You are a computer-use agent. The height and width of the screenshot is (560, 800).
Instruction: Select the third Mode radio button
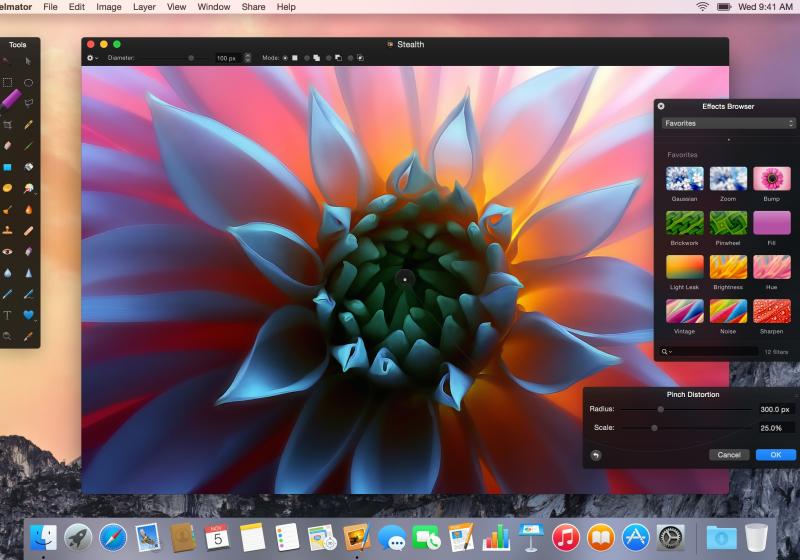pyautogui.click(x=328, y=58)
